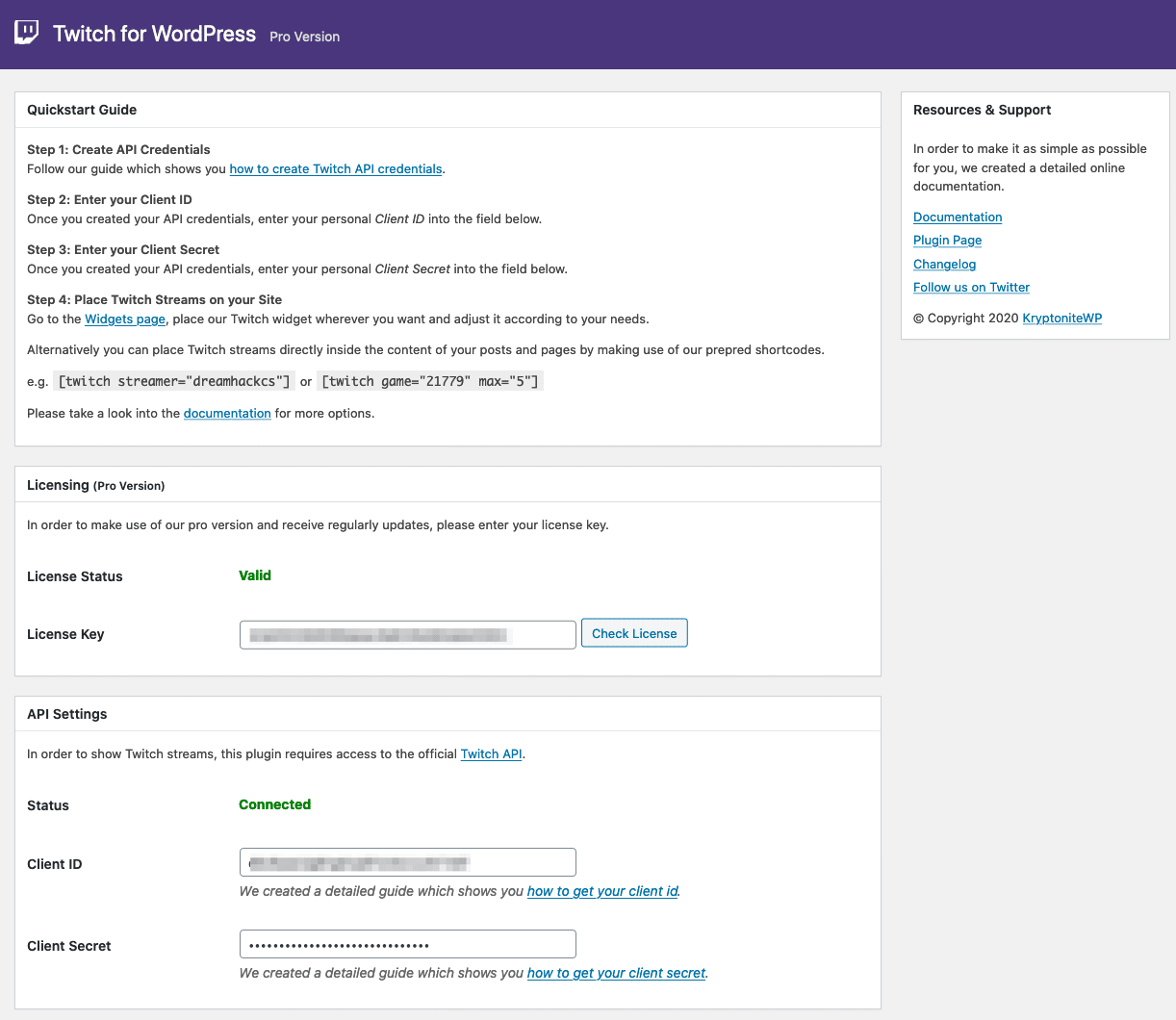Click the Step 3: Enter your Client Secret heading
Viewport: 1176px width, 1020px height.
[x=123, y=249]
